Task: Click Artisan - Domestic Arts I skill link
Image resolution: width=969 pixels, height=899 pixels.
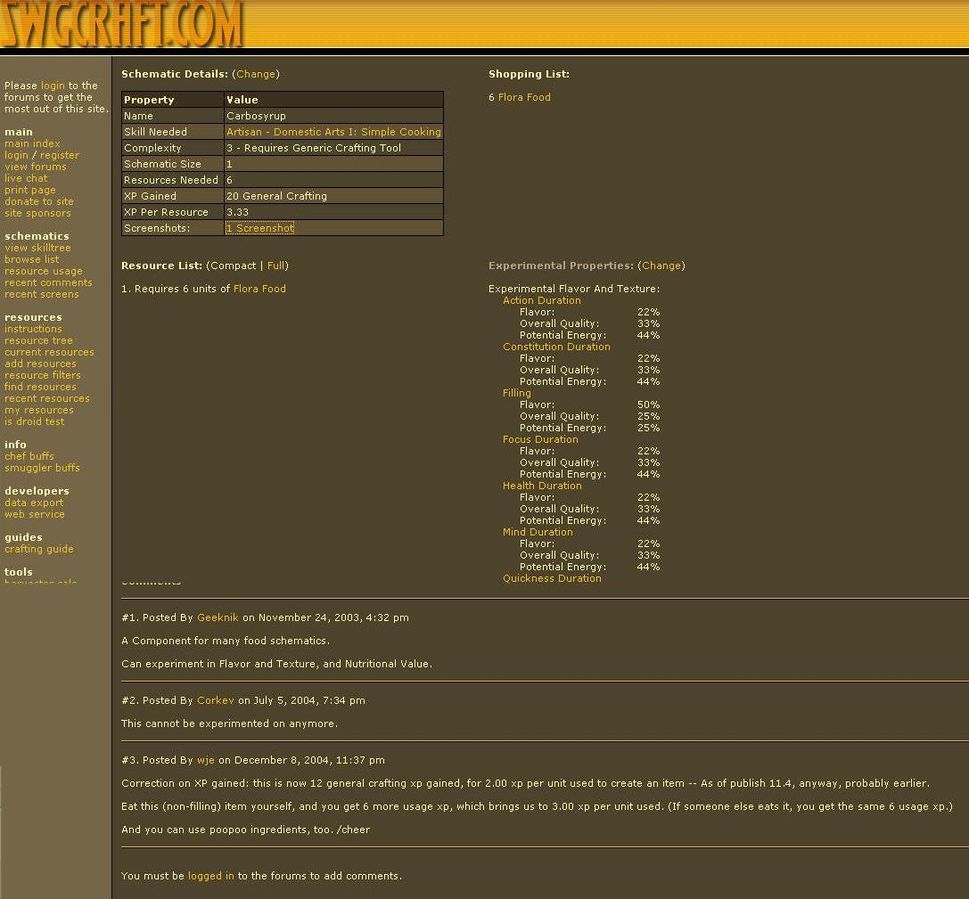Action: 333,132
